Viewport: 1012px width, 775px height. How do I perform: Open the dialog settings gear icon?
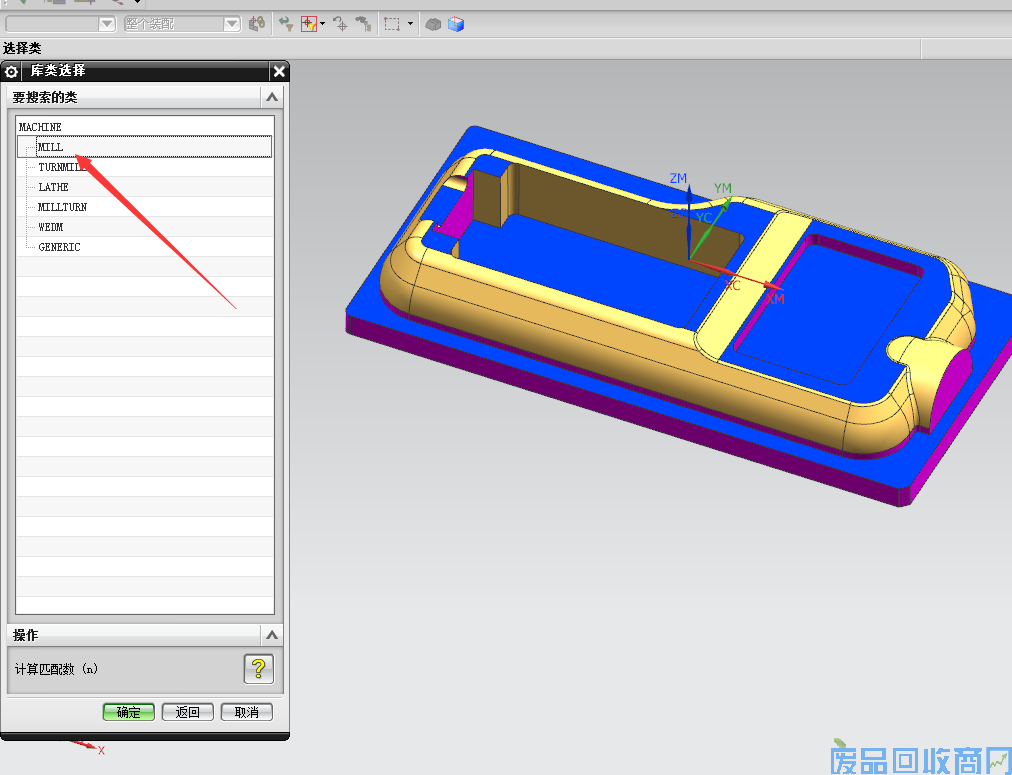12,72
